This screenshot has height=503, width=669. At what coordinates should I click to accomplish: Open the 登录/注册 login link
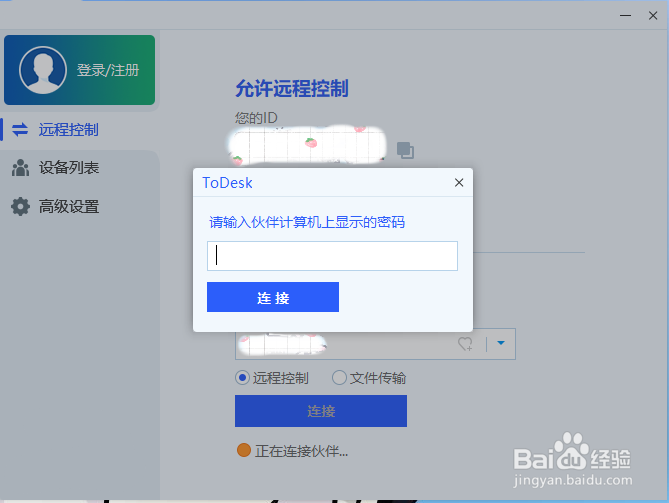(108, 70)
